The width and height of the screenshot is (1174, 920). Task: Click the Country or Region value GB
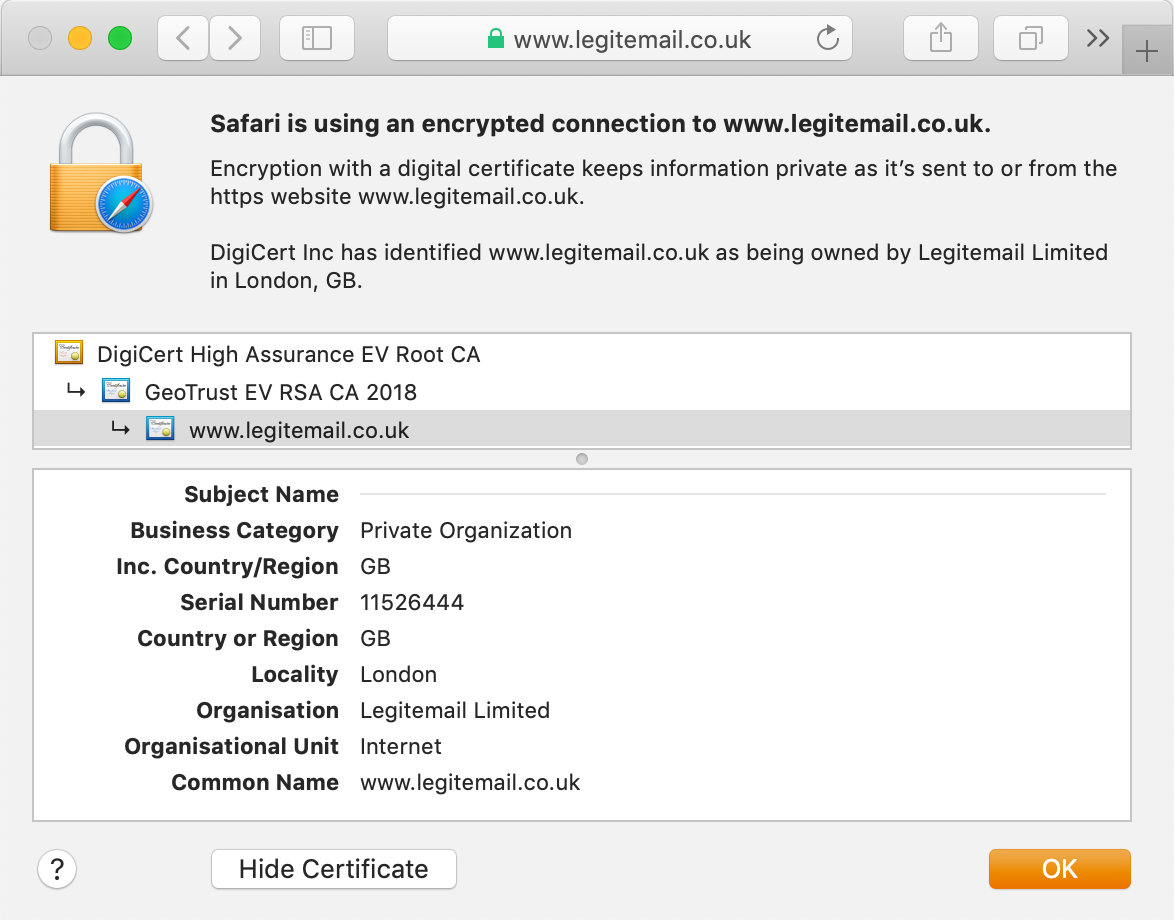coord(375,639)
